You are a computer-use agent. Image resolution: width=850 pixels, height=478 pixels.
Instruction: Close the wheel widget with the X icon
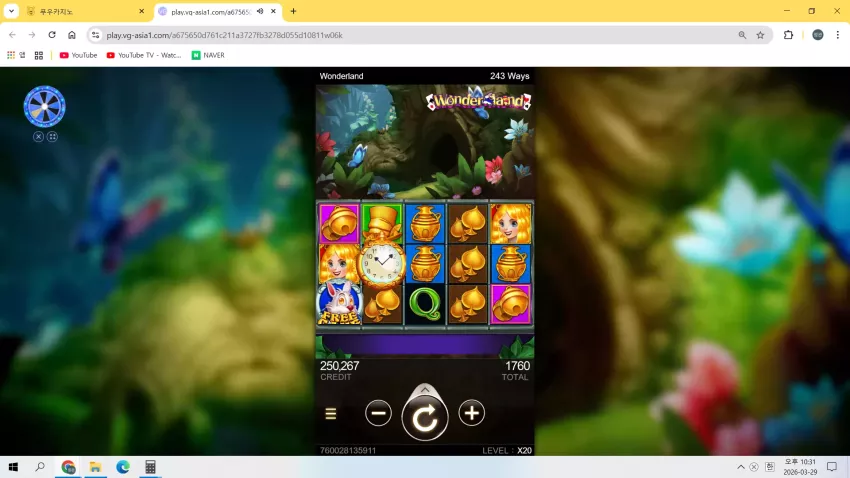(x=38, y=137)
